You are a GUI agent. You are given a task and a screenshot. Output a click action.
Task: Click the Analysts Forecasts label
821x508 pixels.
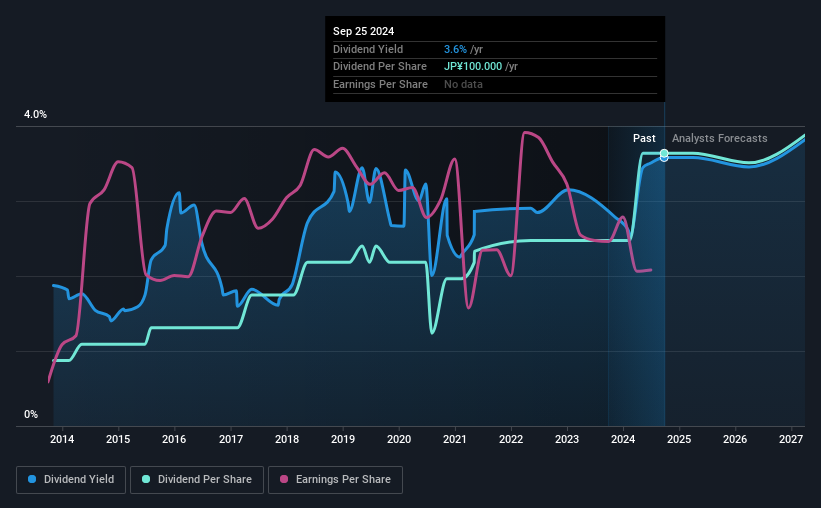719,138
